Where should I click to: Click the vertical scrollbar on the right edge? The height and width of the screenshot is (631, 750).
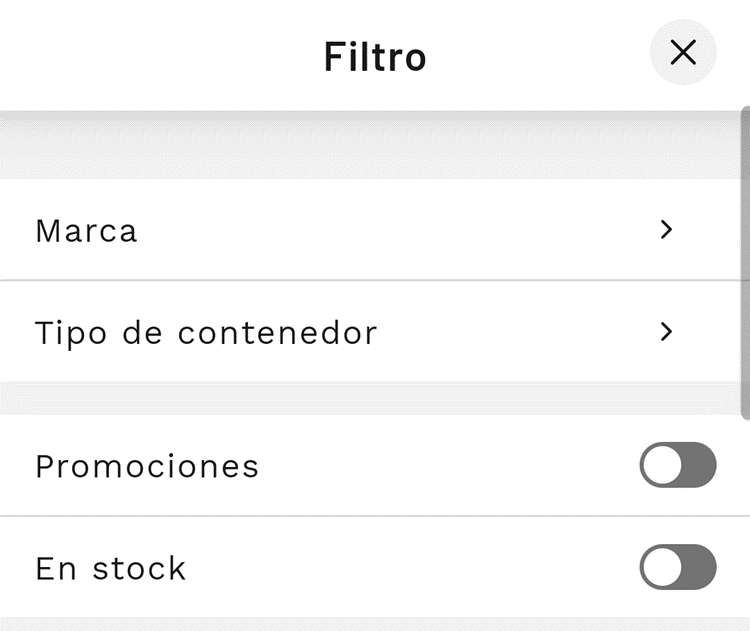(745, 263)
